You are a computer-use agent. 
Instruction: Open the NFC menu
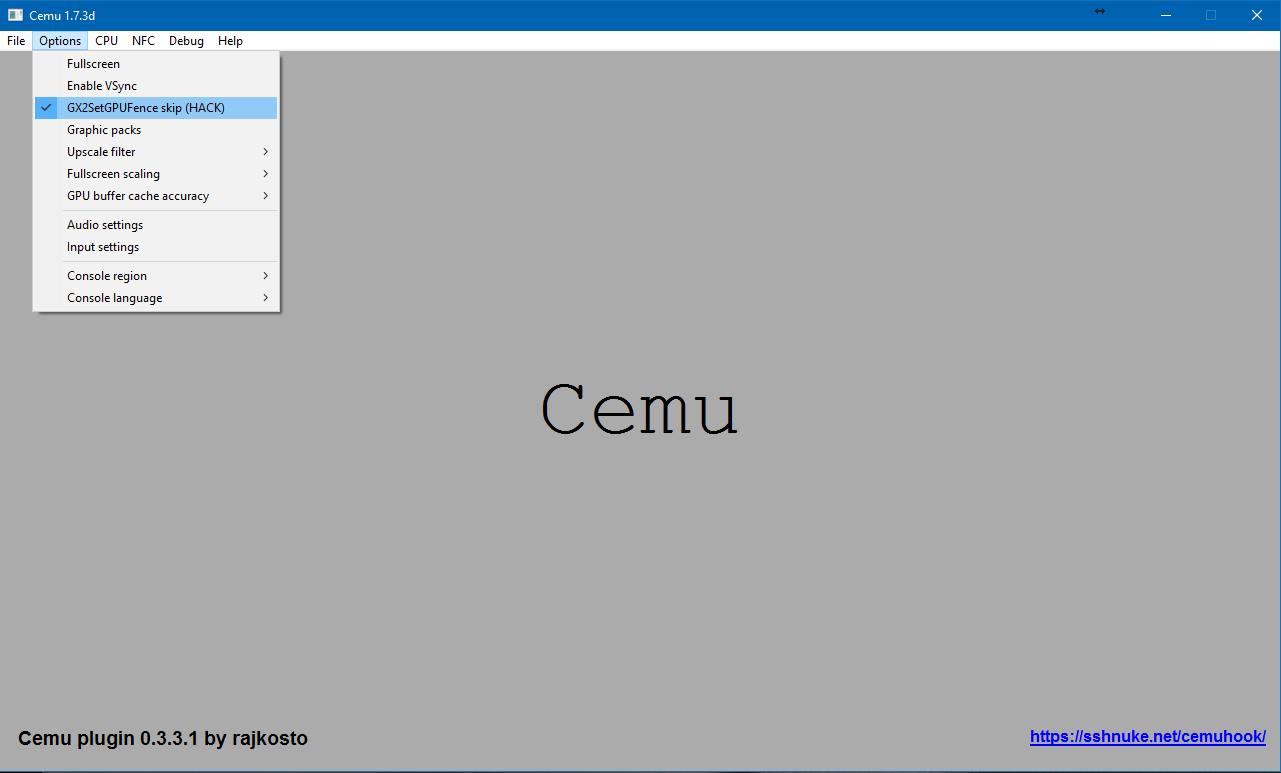(x=143, y=41)
